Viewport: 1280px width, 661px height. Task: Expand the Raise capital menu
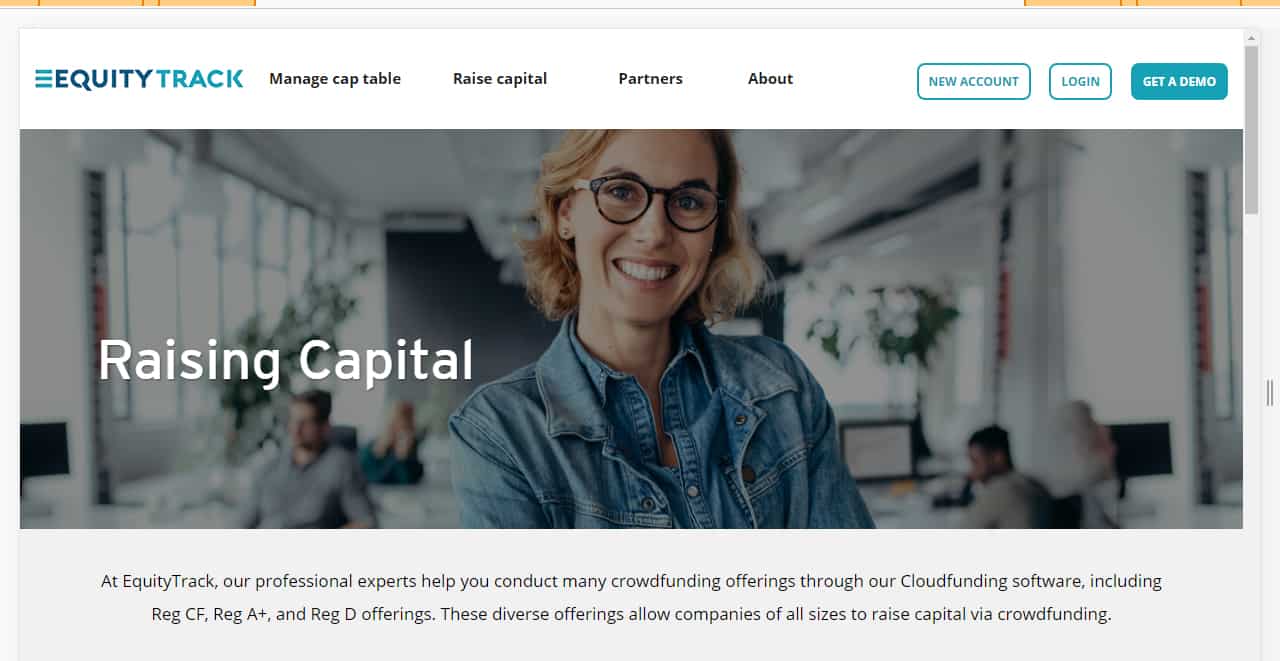click(500, 79)
